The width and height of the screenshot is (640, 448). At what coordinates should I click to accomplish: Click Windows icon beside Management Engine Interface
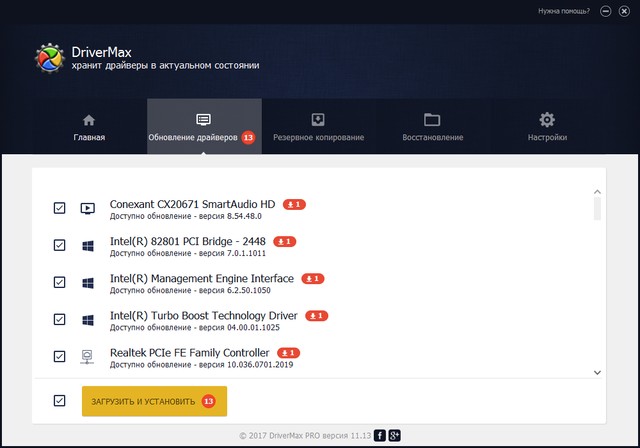(88, 283)
